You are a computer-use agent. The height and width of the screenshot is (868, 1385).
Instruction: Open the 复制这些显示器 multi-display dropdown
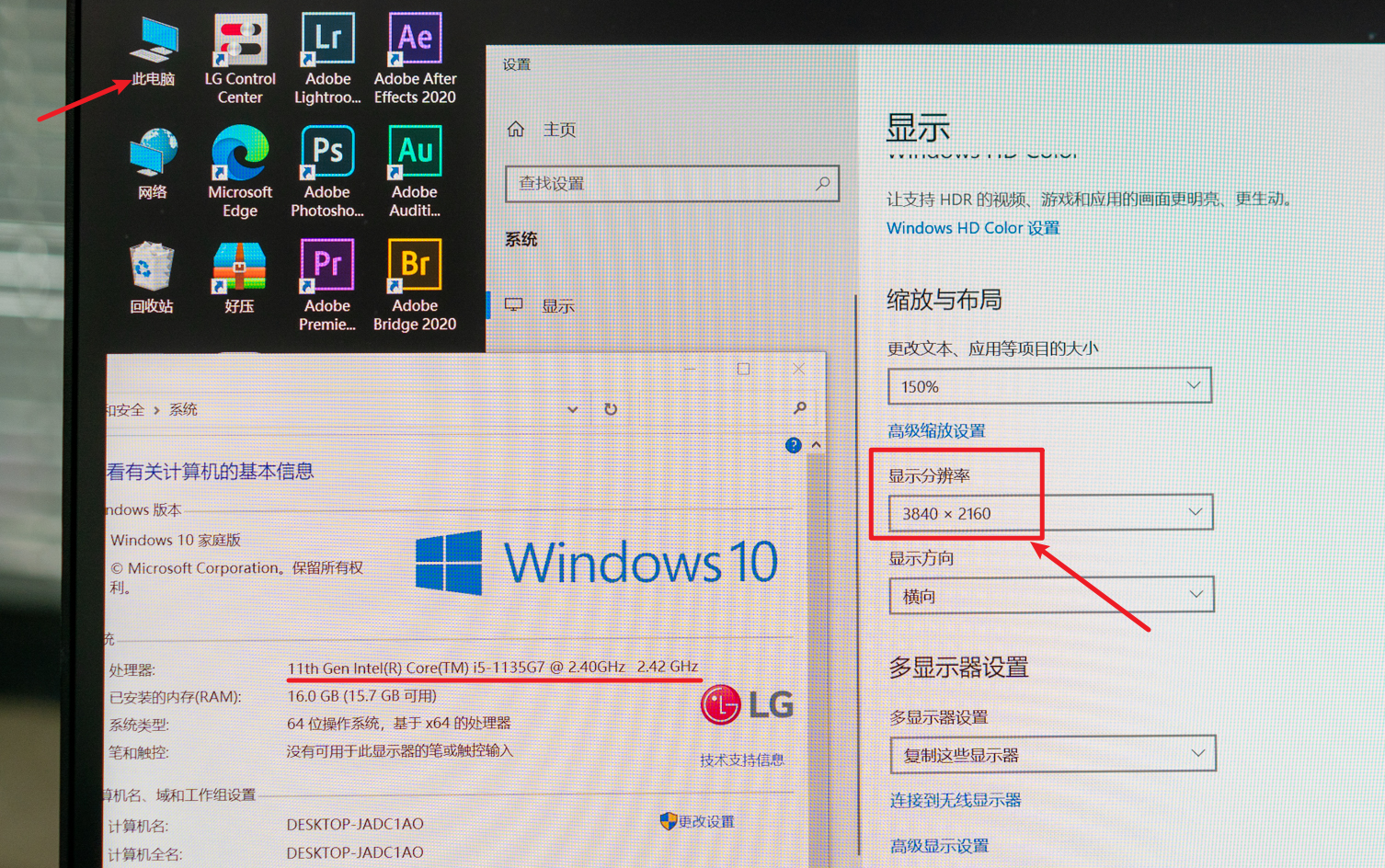coord(1053,755)
